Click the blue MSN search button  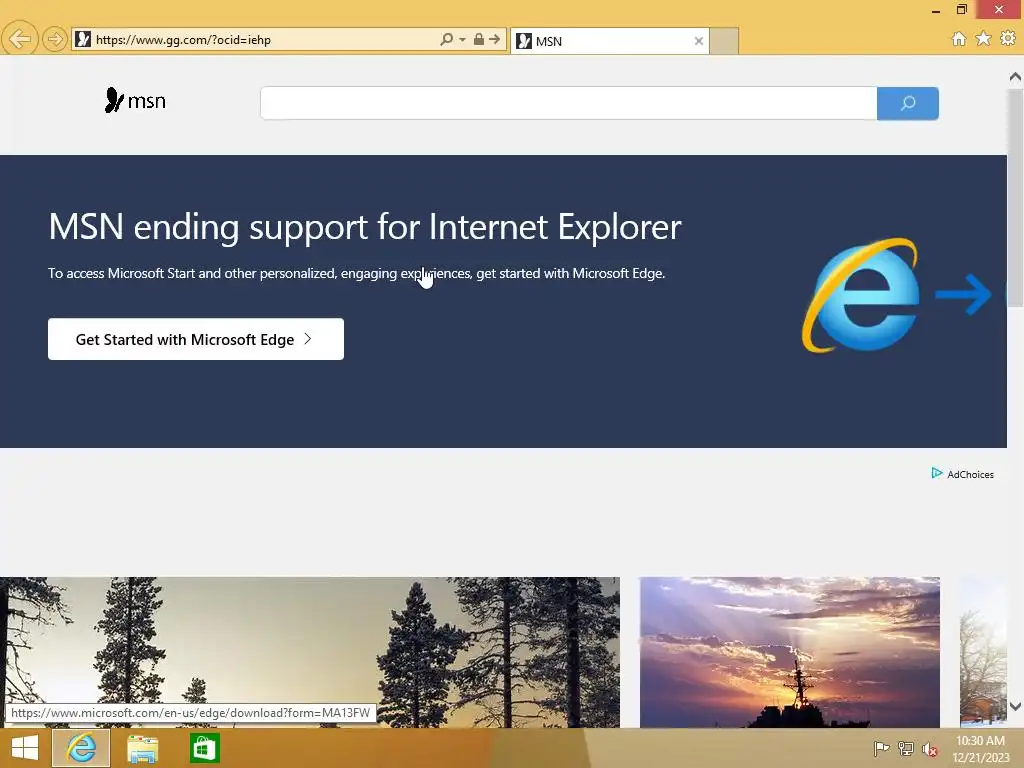(908, 103)
